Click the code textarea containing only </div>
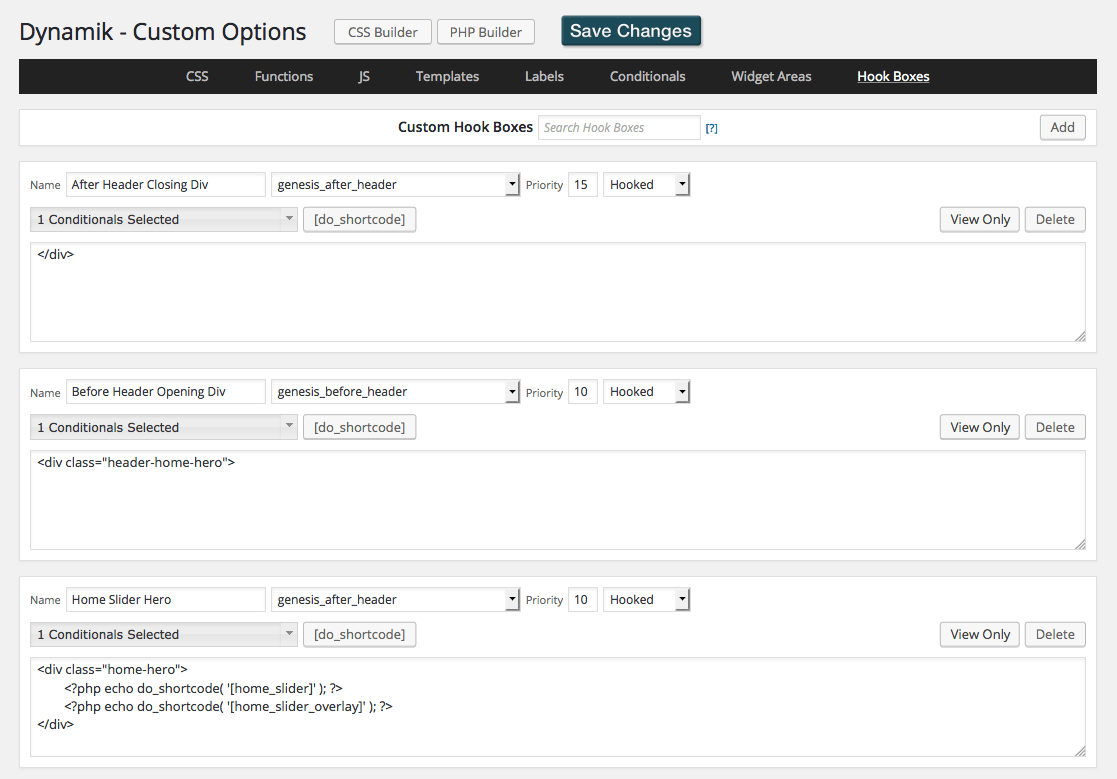 558,292
